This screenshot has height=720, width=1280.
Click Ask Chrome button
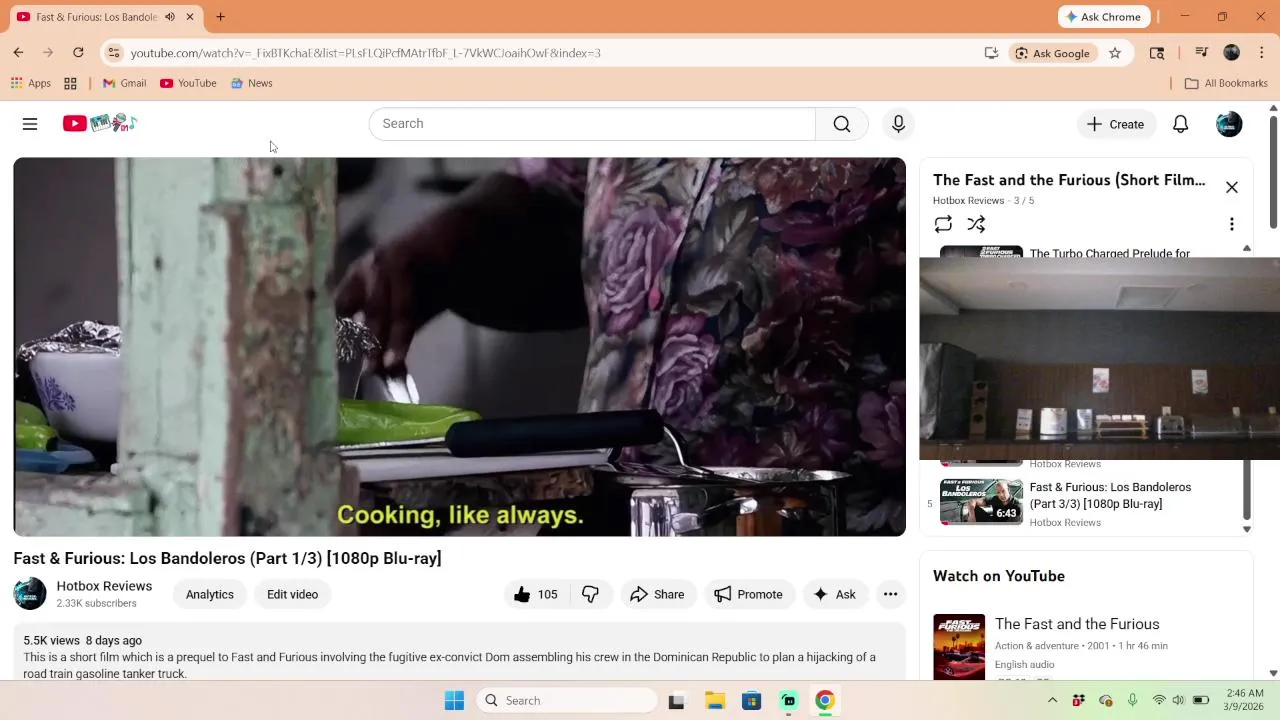click(x=1104, y=17)
